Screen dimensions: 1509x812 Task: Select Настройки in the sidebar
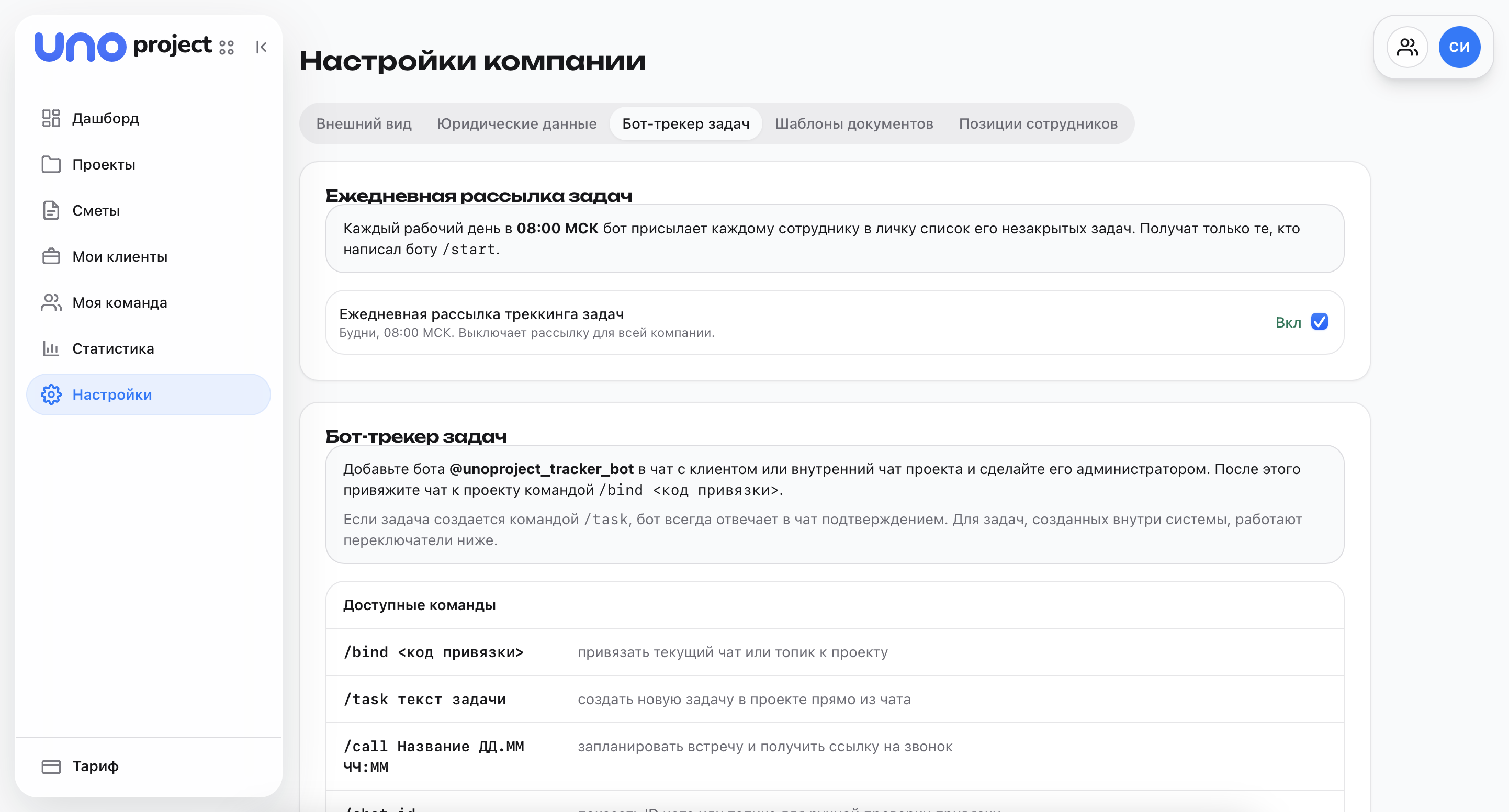click(x=148, y=395)
